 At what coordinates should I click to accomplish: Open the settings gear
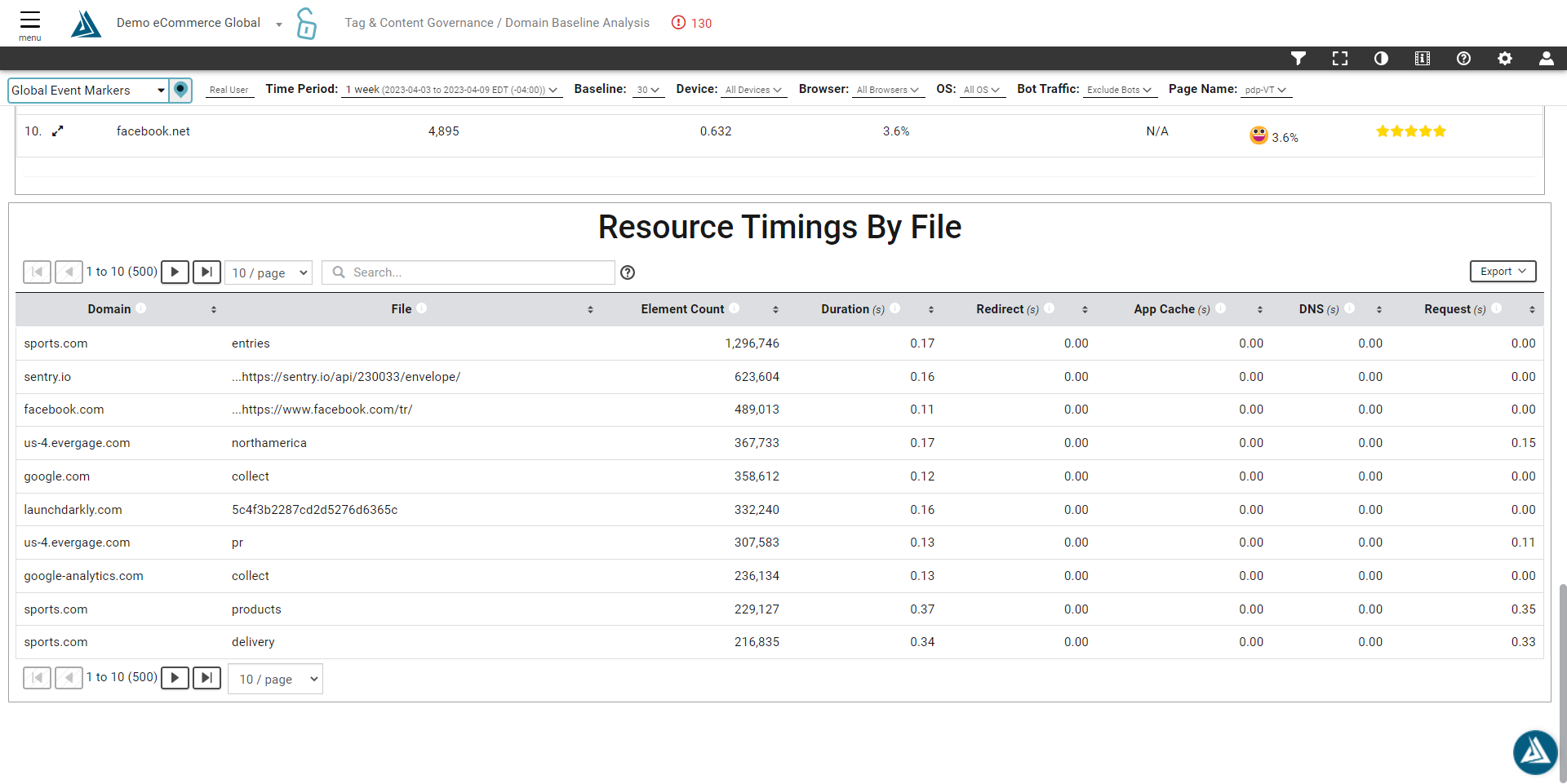click(x=1505, y=58)
